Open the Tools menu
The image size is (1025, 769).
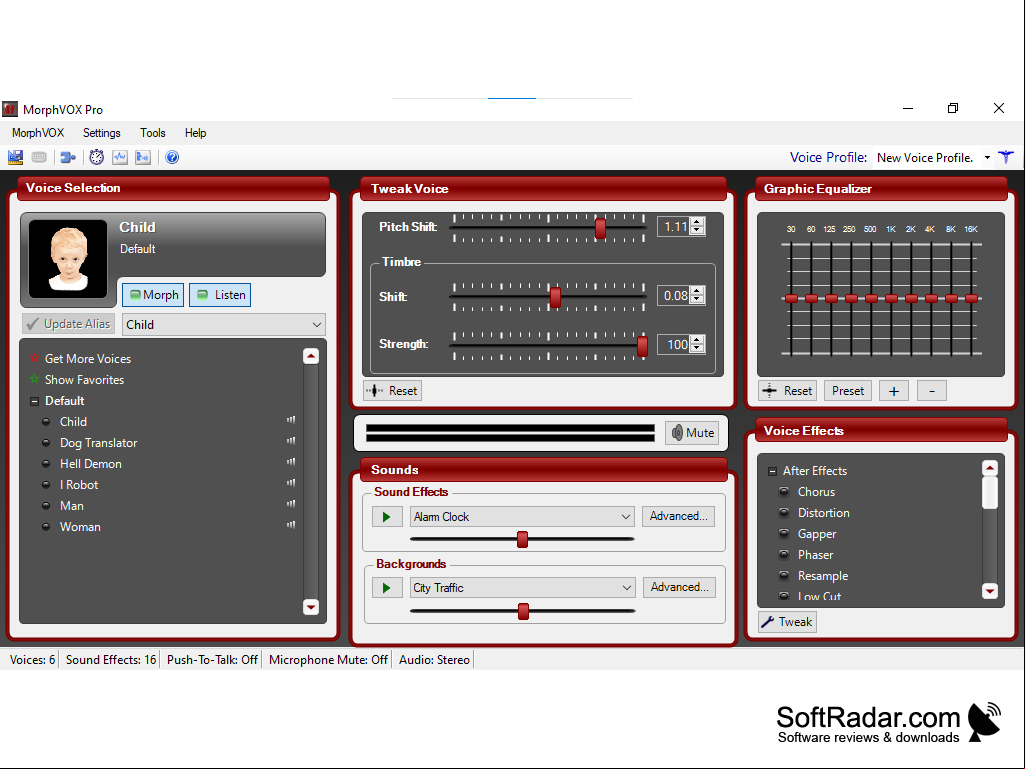[x=153, y=133]
